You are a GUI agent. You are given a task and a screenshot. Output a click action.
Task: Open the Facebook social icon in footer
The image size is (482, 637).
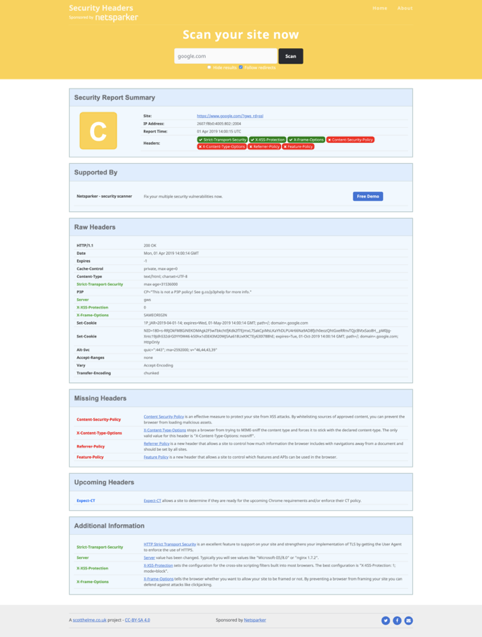(x=397, y=620)
